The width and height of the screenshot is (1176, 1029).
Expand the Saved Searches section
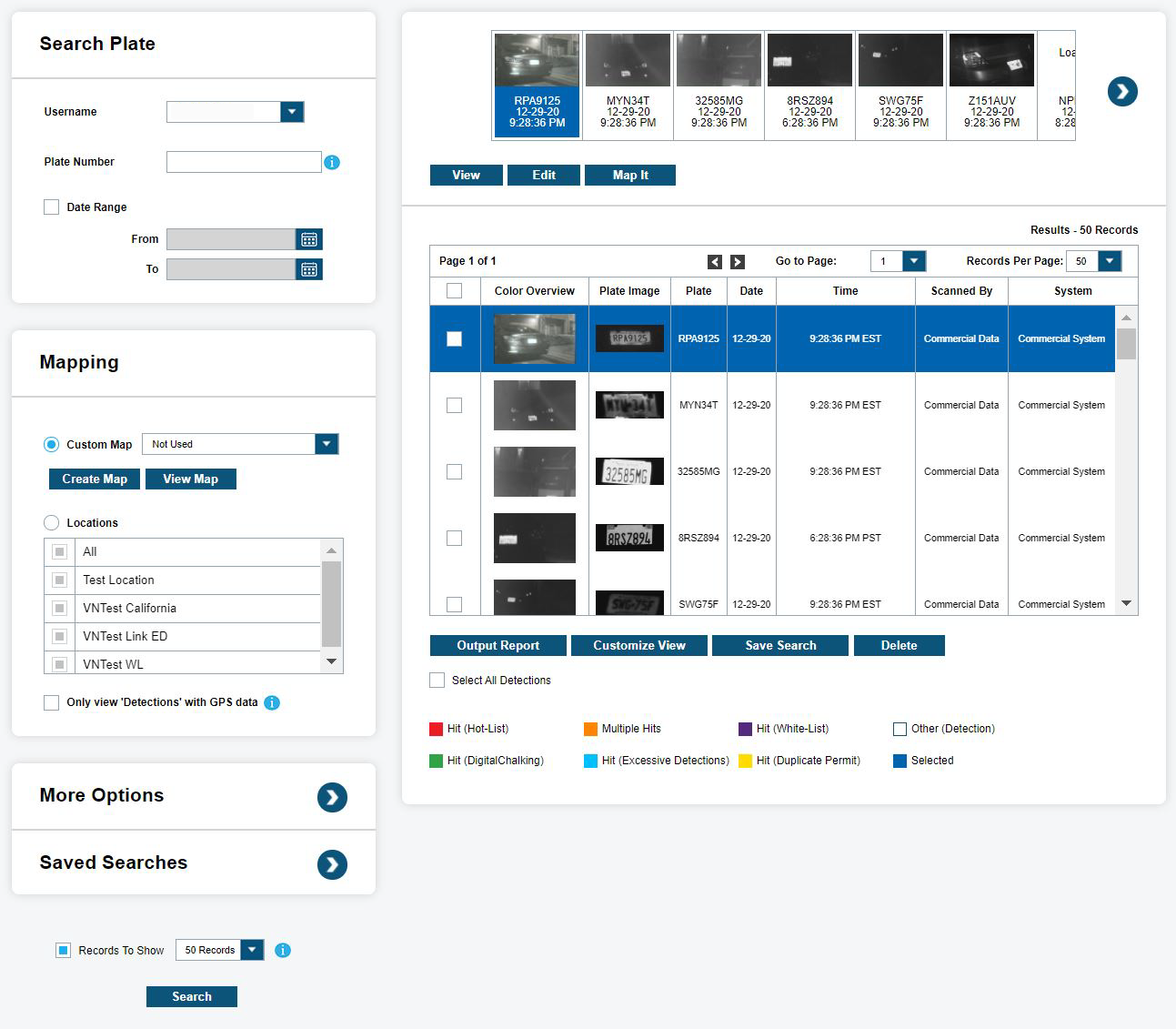pos(332,864)
